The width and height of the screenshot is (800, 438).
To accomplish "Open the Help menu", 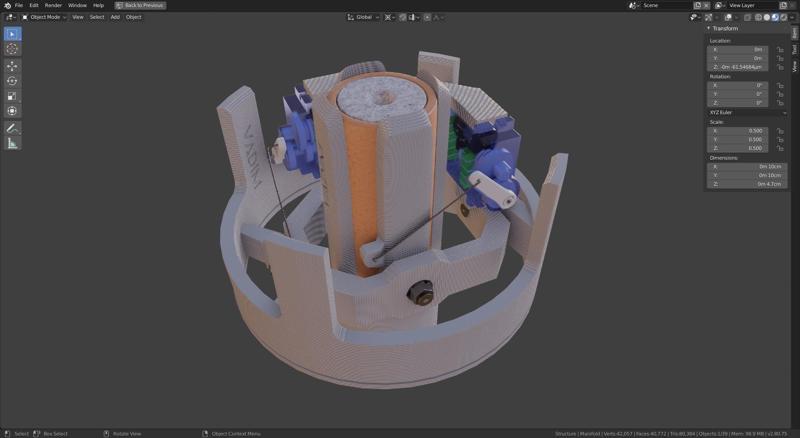I will coord(98,5).
